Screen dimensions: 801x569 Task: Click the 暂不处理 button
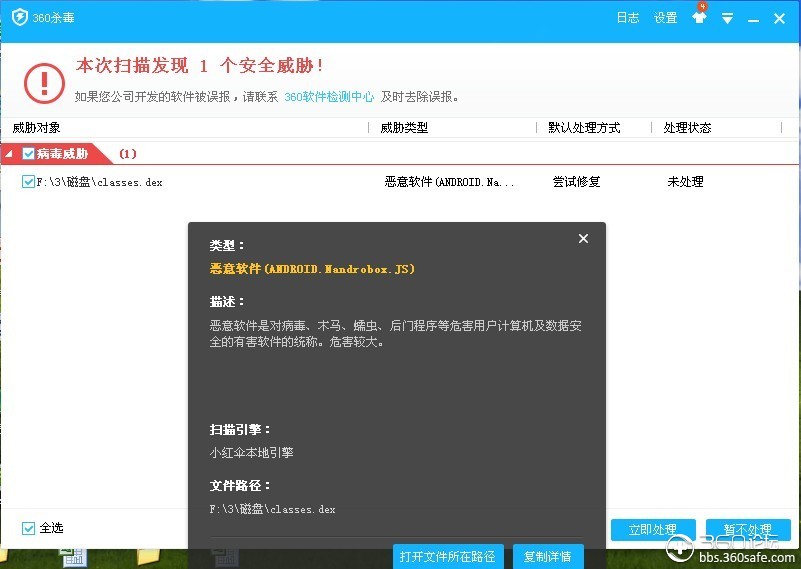[748, 530]
